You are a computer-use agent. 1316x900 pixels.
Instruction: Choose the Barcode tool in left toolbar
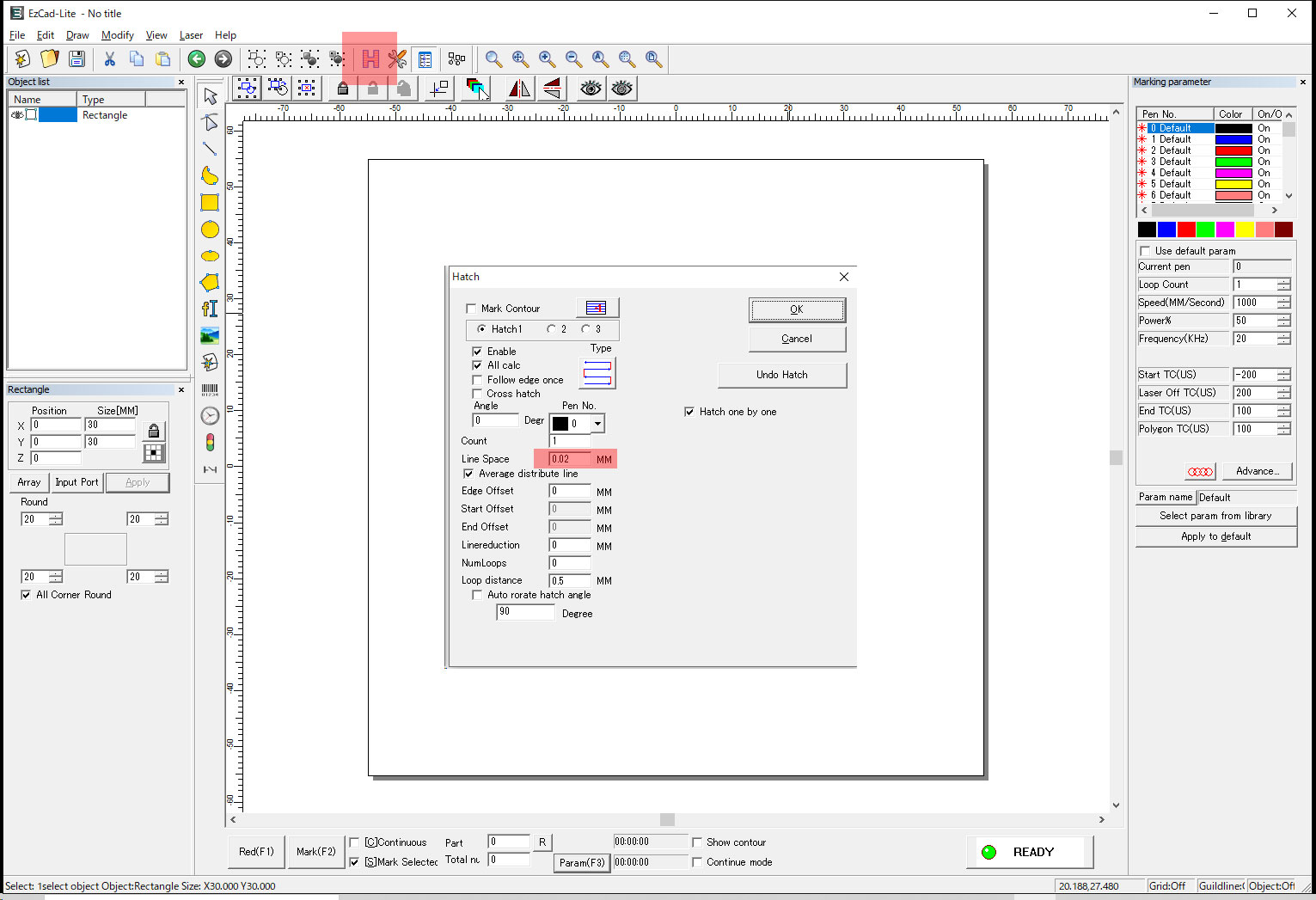[210, 389]
